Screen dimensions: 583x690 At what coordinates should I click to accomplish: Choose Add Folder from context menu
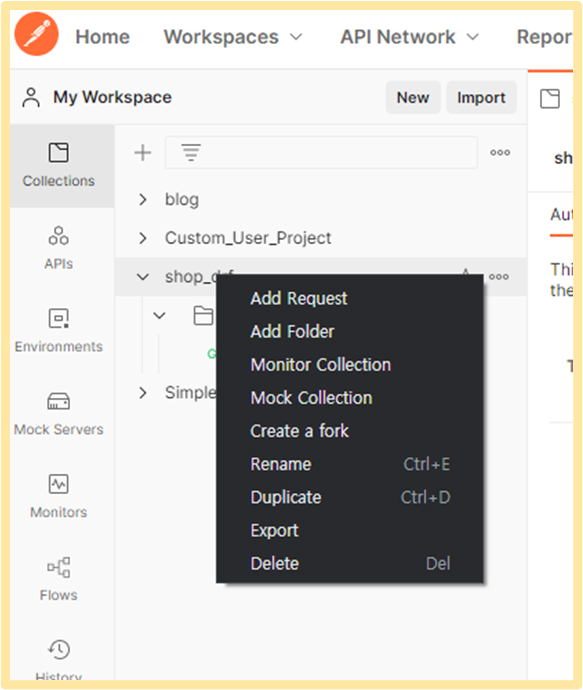[x=350, y=331]
